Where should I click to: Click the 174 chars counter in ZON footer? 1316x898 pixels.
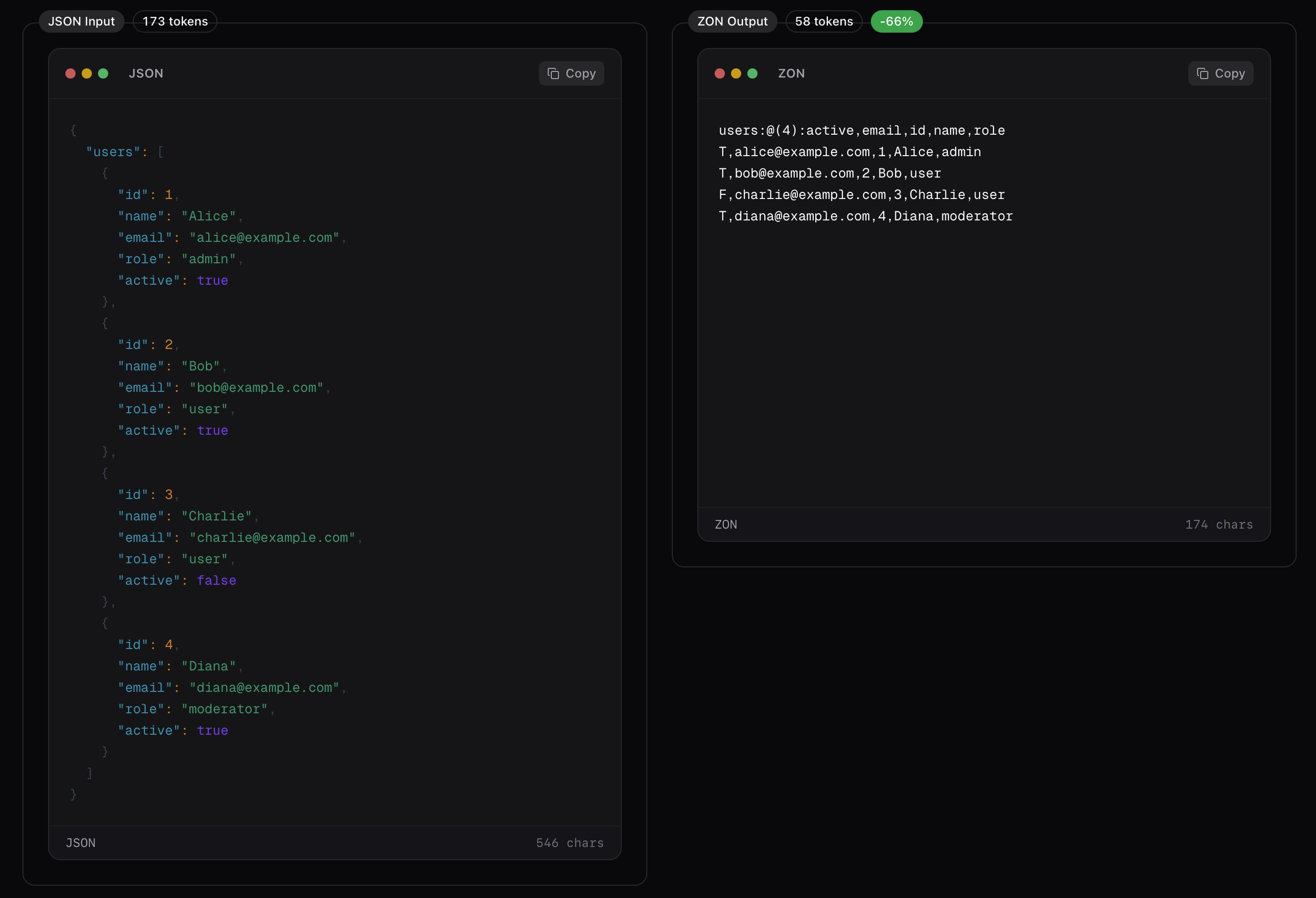[x=1218, y=525]
